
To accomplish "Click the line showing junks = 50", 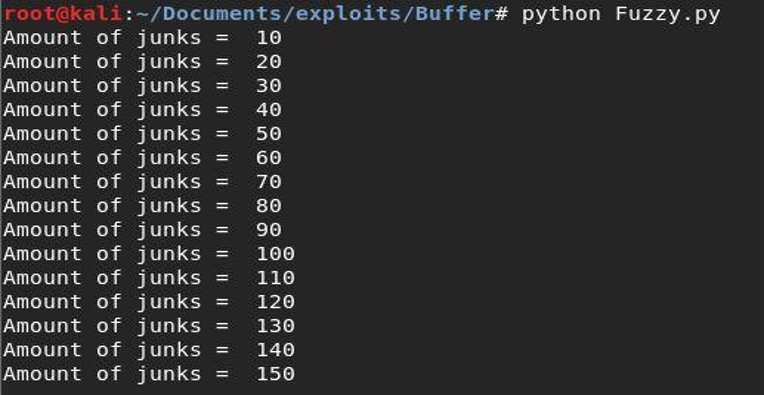I will tap(142, 134).
